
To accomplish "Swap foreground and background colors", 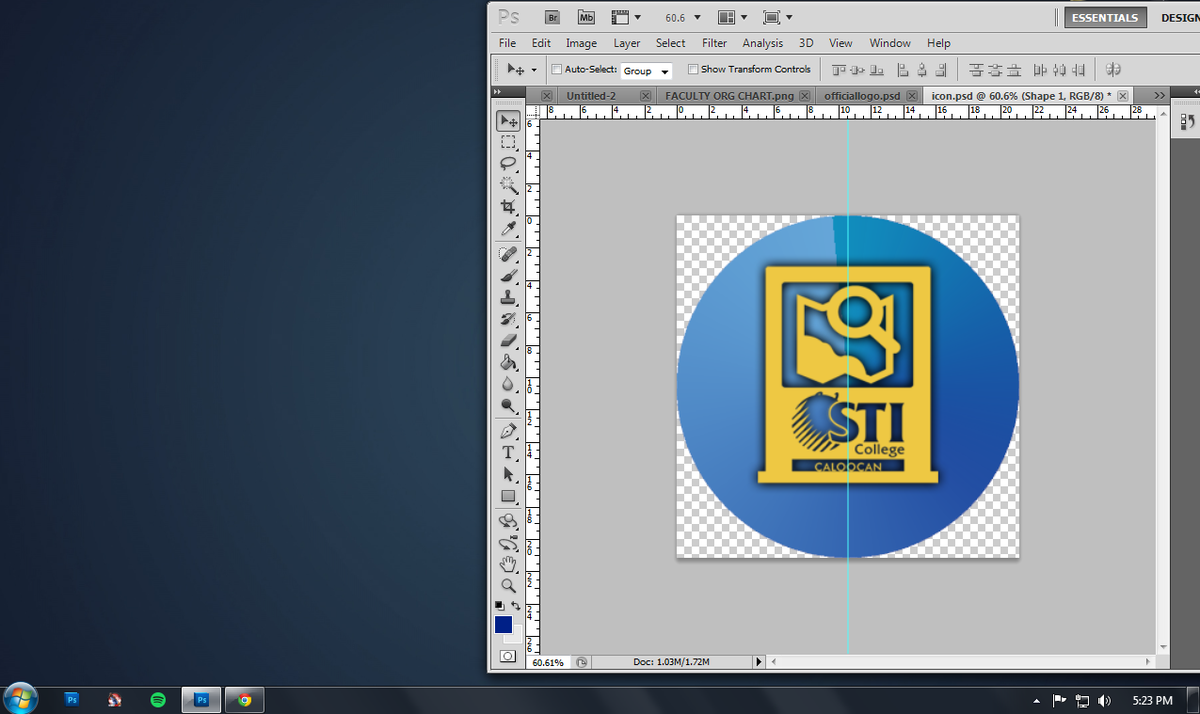I will coord(516,606).
